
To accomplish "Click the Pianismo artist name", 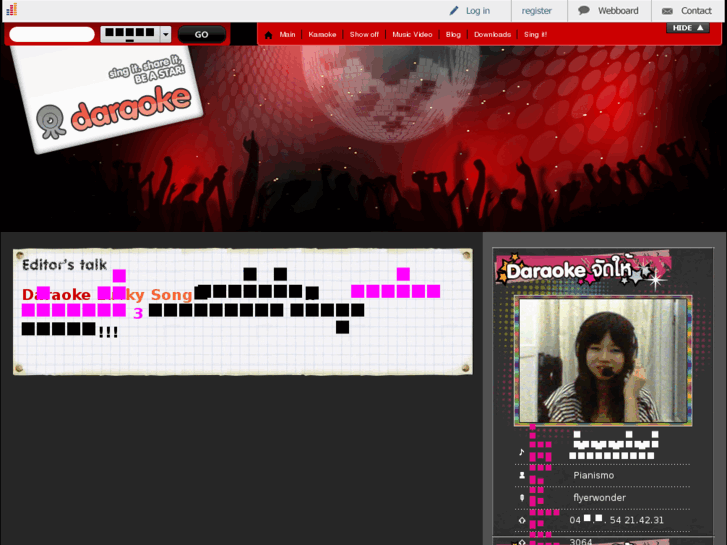I will click(x=593, y=475).
